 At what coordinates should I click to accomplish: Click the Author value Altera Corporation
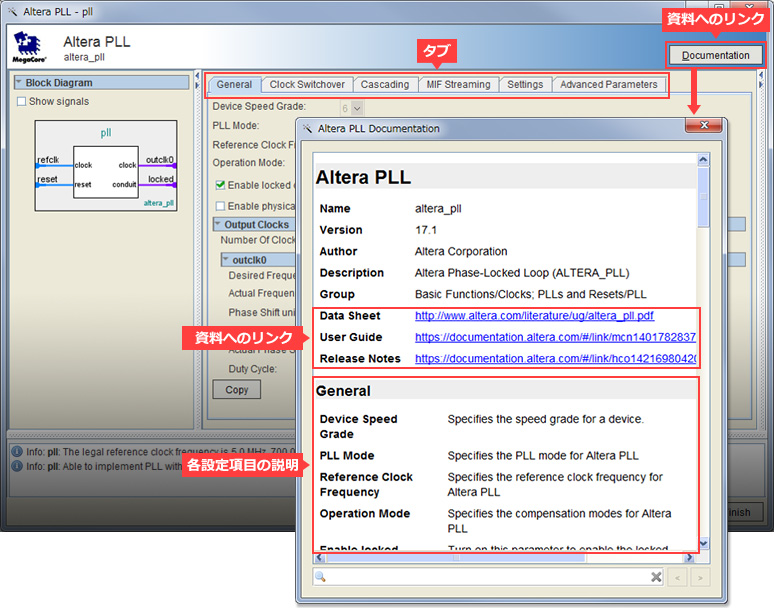click(461, 251)
